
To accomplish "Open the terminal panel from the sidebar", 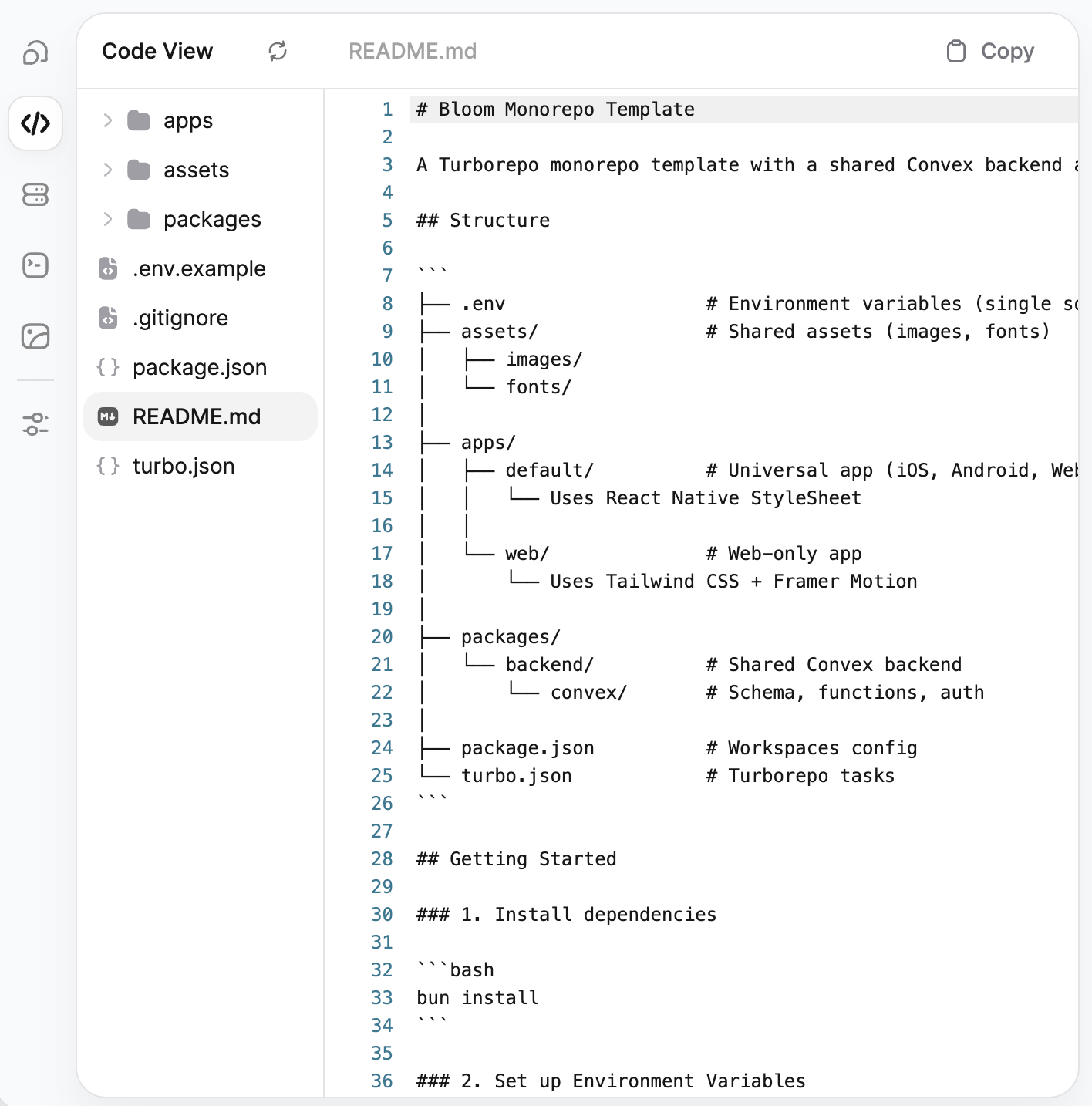I will (35, 265).
